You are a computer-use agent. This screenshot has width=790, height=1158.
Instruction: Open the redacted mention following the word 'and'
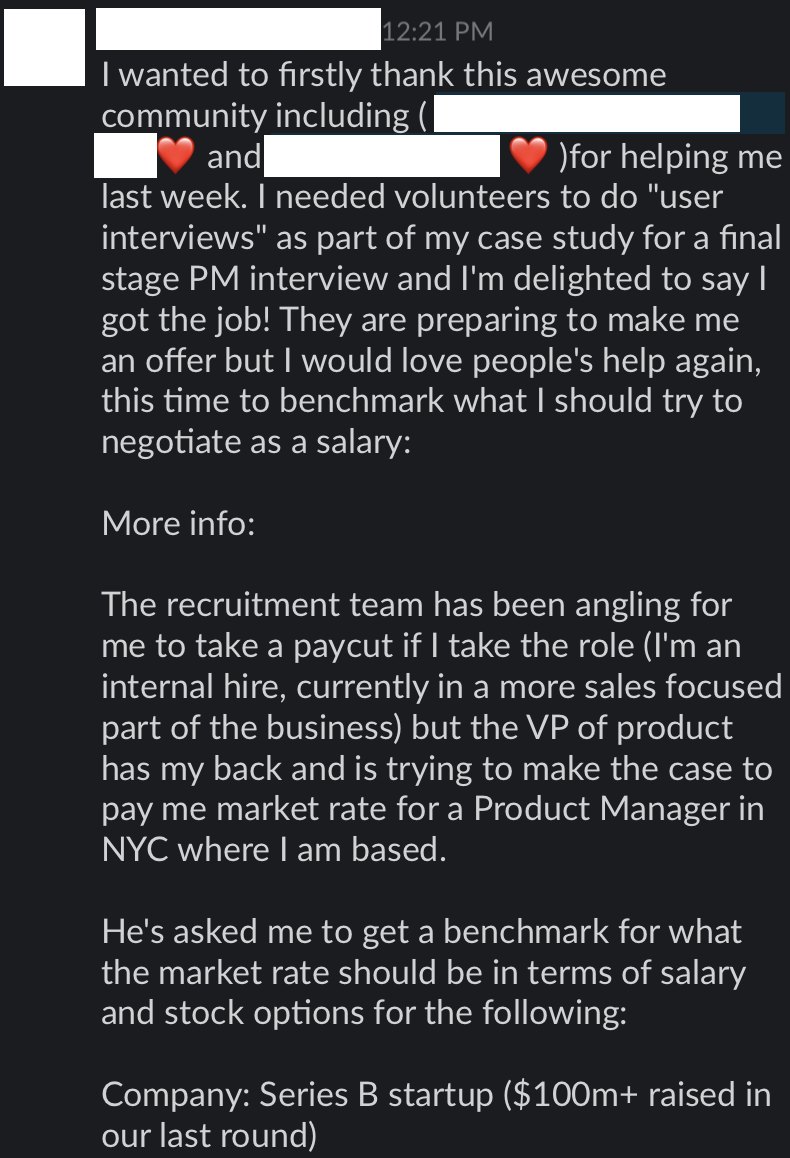point(382,156)
